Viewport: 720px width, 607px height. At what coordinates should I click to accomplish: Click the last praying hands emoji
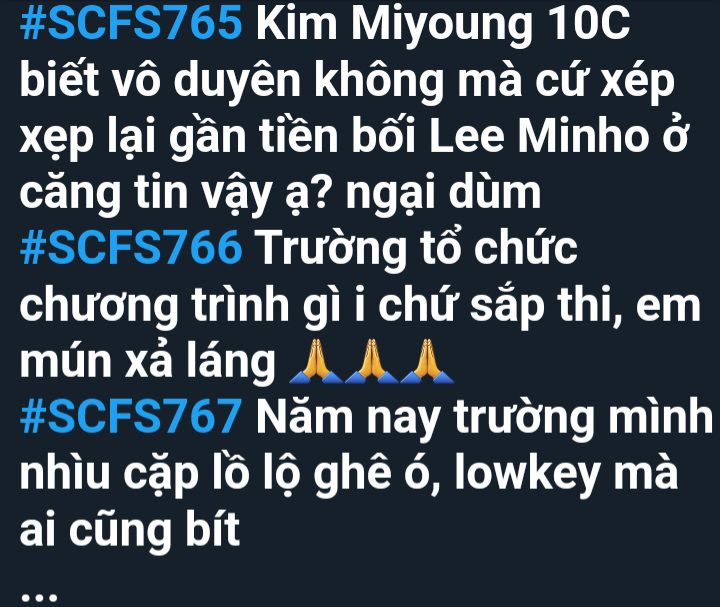pos(427,361)
